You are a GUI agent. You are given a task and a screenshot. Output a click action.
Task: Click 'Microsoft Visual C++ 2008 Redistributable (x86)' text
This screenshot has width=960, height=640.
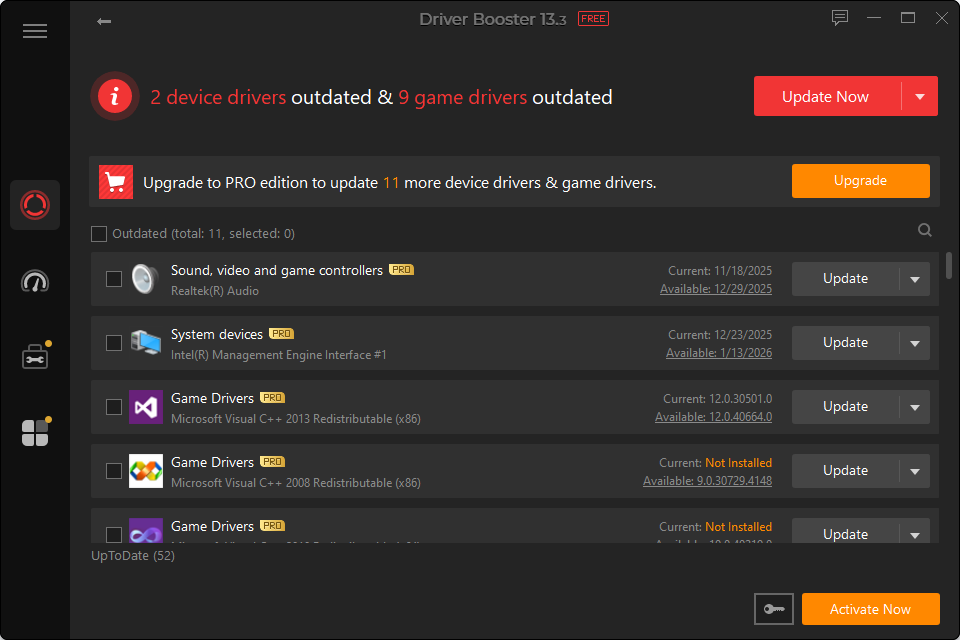click(x=296, y=483)
